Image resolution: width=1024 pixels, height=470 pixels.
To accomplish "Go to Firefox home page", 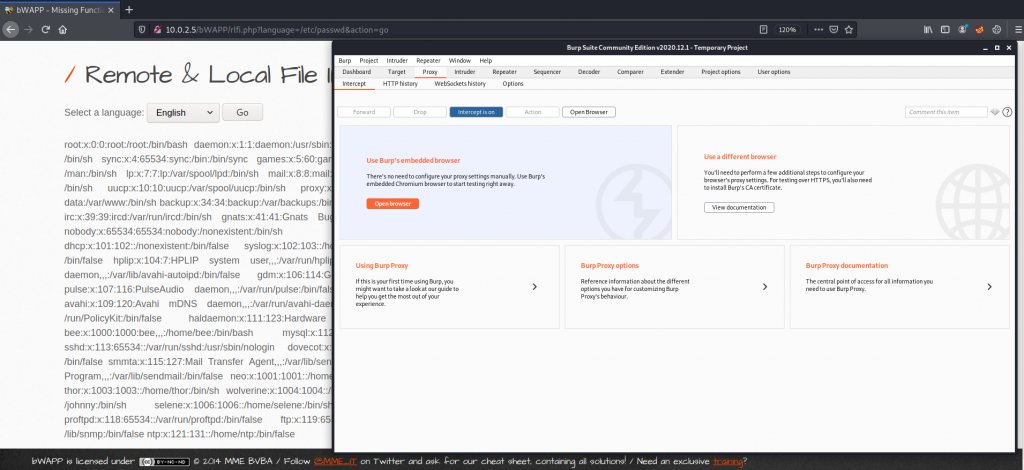I will [x=62, y=30].
